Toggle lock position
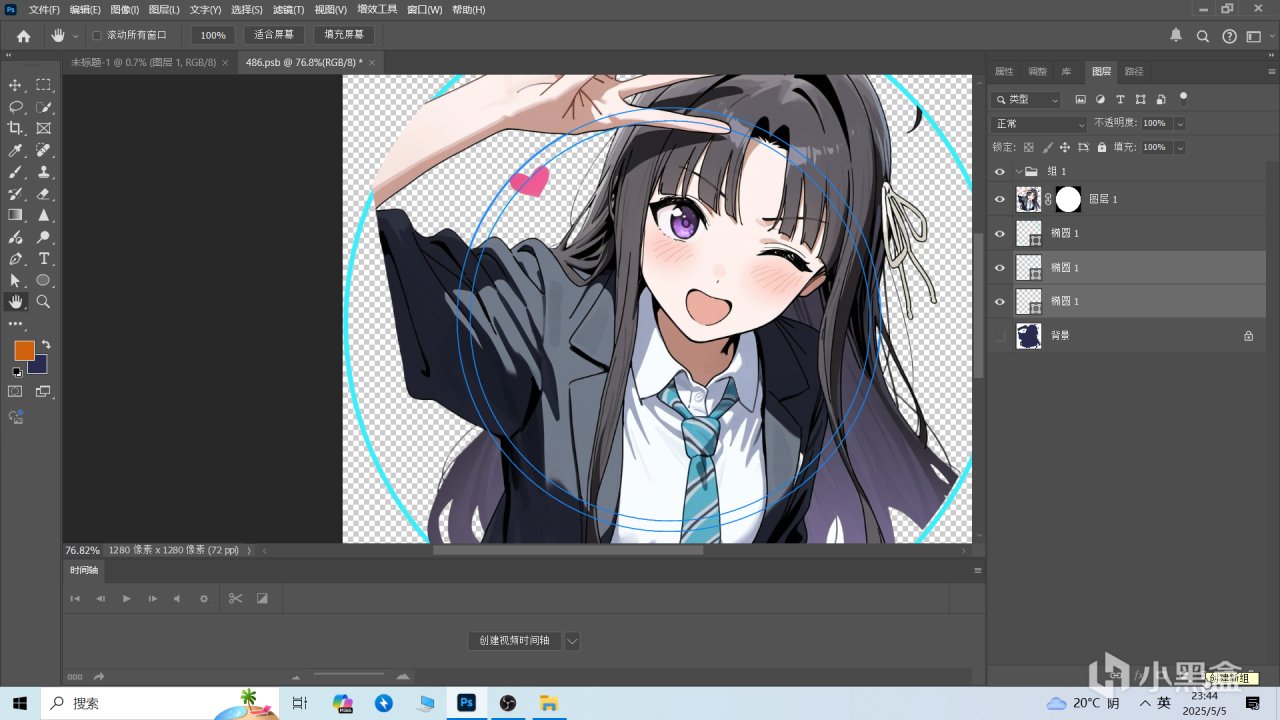 click(x=1065, y=147)
